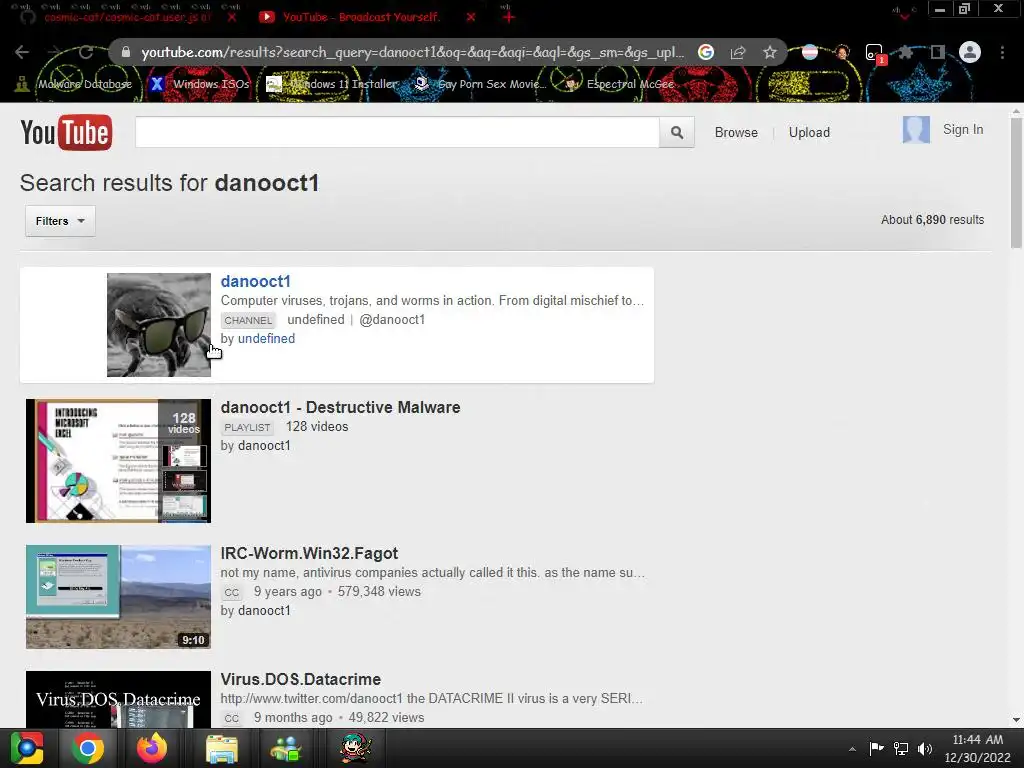Image resolution: width=1024 pixels, height=768 pixels.
Task: Click the '@danooct1' handle text
Action: (392, 319)
